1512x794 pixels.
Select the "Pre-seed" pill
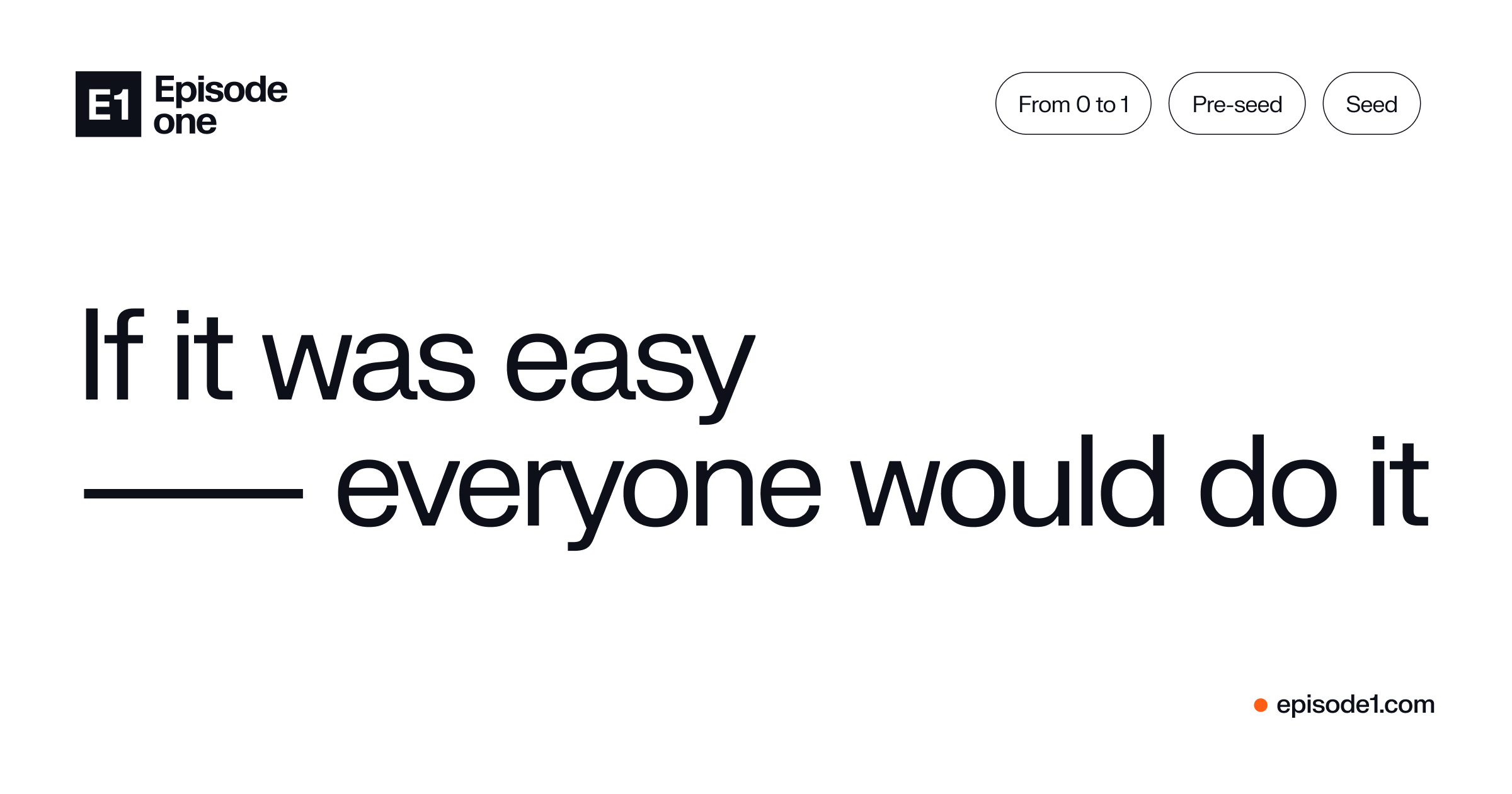(x=1237, y=103)
